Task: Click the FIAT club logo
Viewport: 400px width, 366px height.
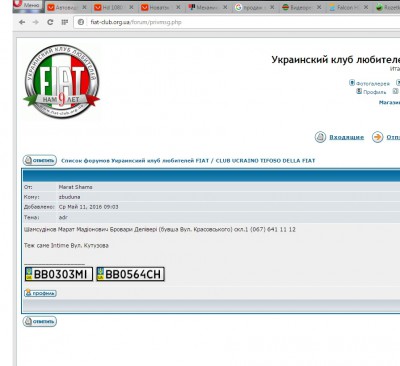Action: pyautogui.click(x=61, y=82)
